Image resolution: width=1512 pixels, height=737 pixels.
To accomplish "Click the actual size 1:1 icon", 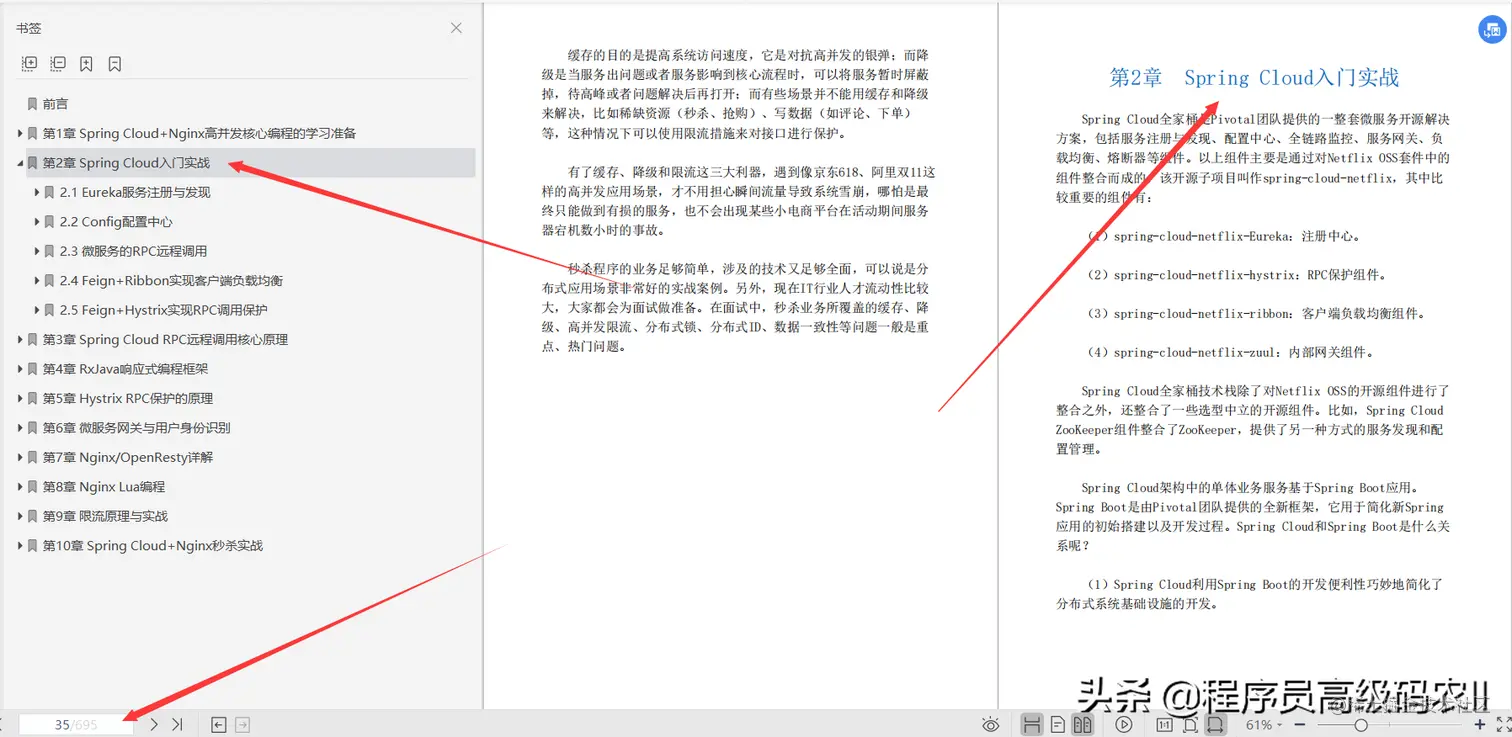I will click(x=1164, y=725).
